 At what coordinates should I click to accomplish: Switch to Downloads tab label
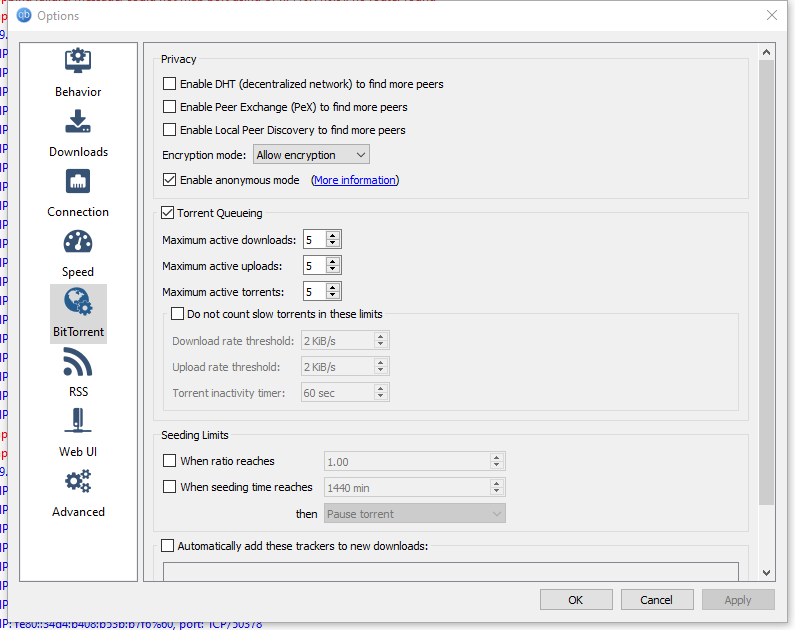tap(79, 152)
